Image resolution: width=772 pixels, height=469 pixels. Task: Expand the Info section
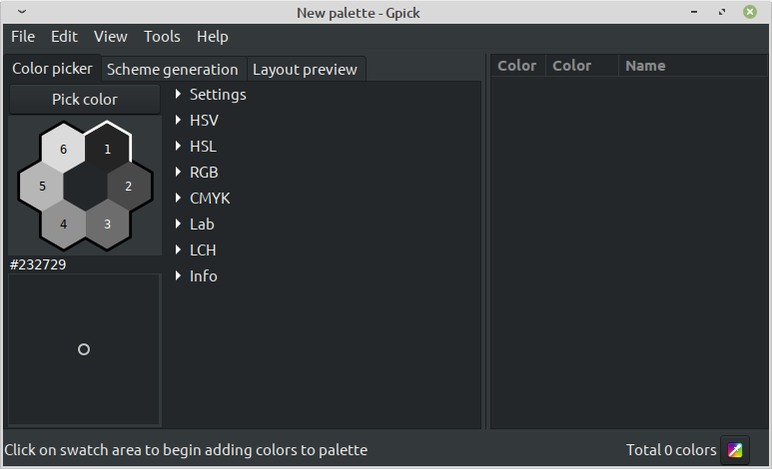click(x=196, y=276)
